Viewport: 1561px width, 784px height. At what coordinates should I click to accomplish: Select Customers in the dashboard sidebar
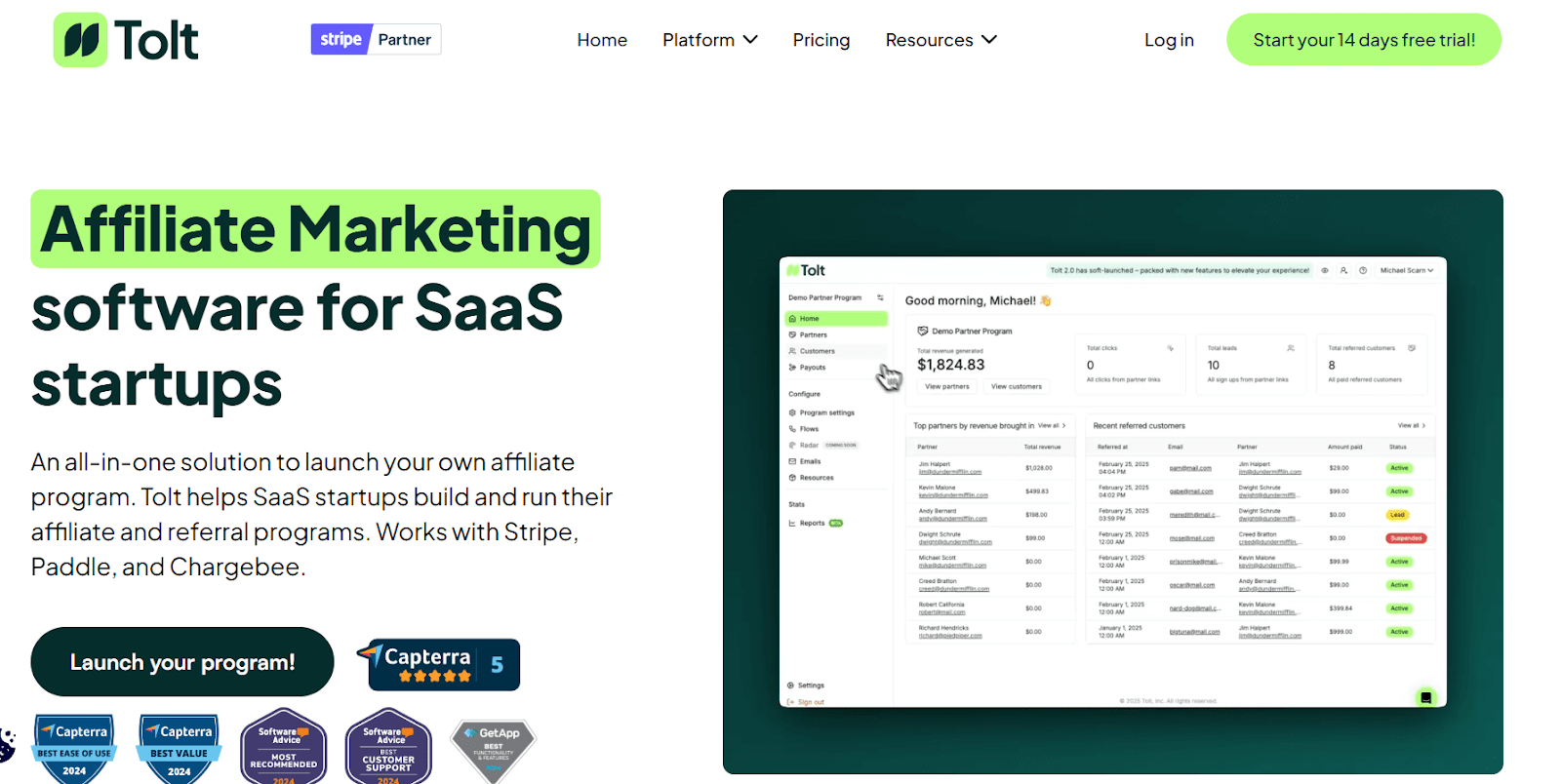[x=836, y=351]
